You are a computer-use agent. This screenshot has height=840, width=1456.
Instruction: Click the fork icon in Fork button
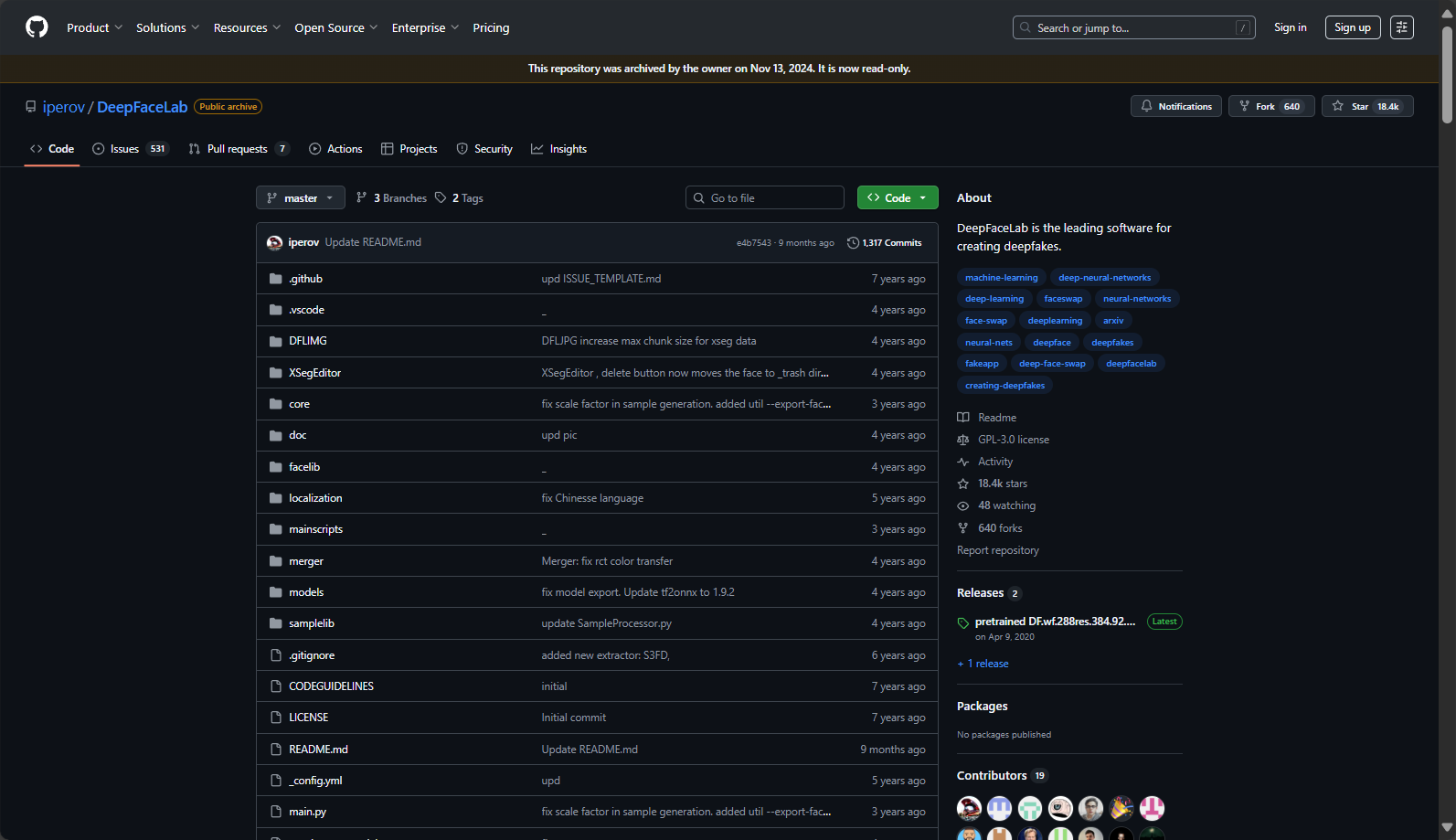click(x=1244, y=106)
